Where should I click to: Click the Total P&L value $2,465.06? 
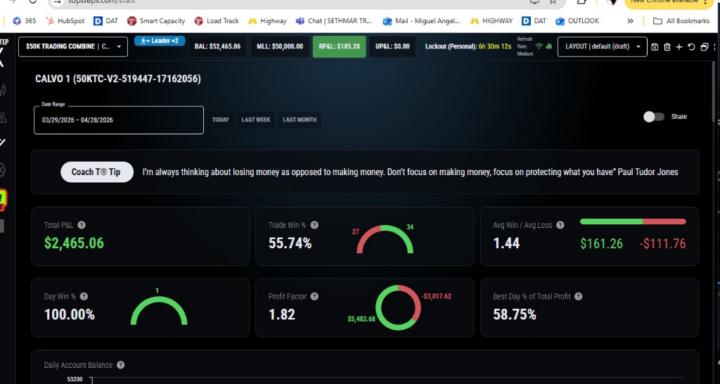pyautogui.click(x=74, y=243)
